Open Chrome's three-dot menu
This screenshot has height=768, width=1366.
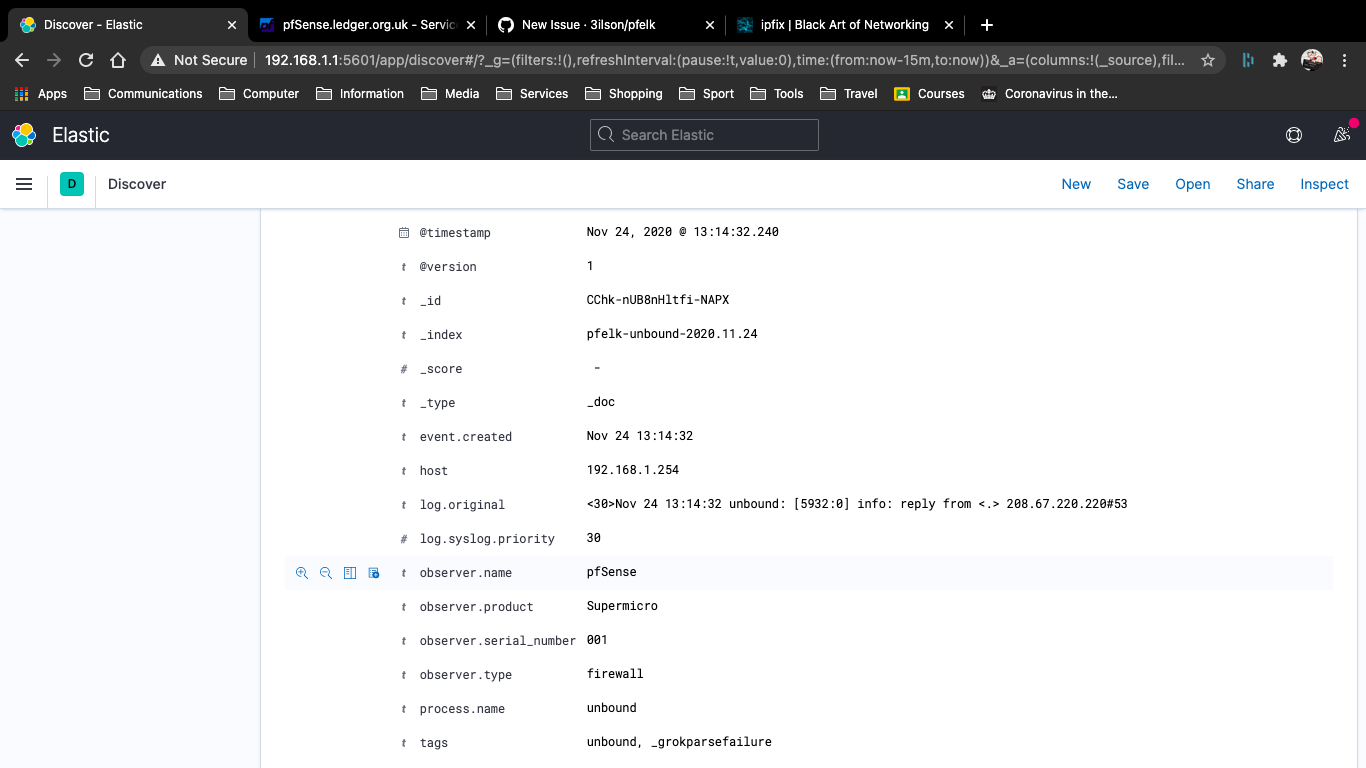pos(1345,60)
